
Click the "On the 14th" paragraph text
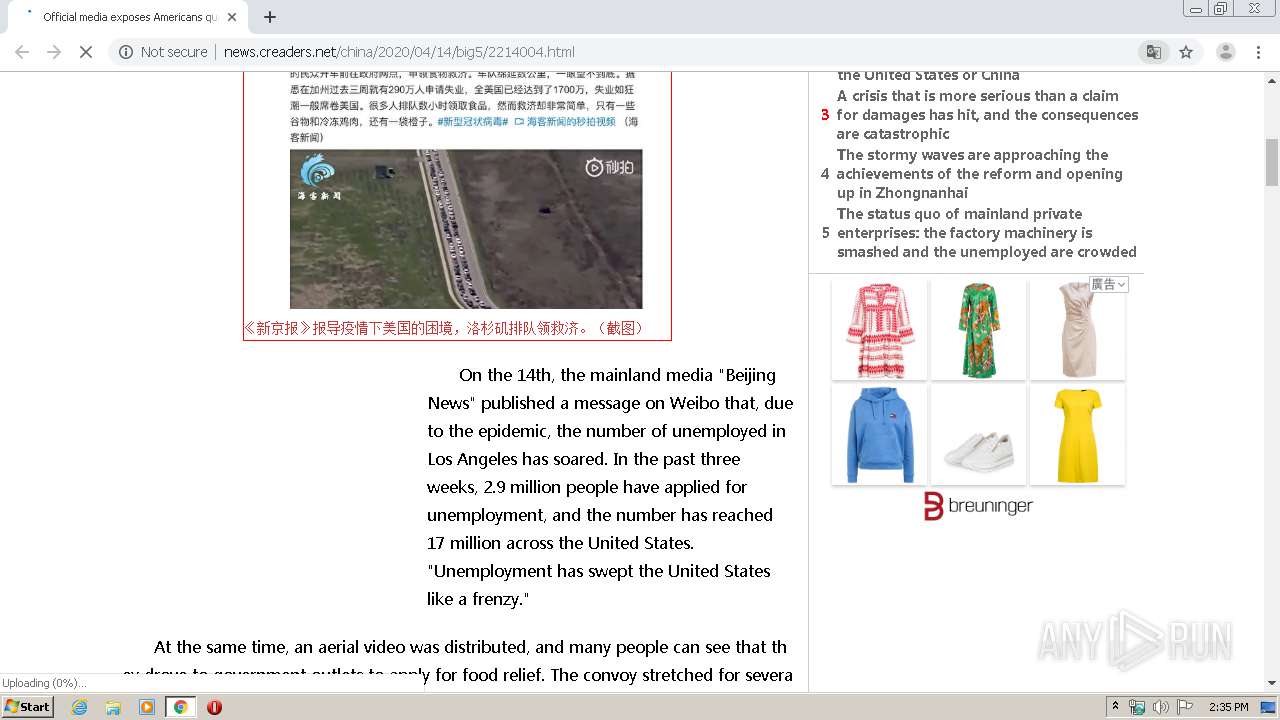610,487
